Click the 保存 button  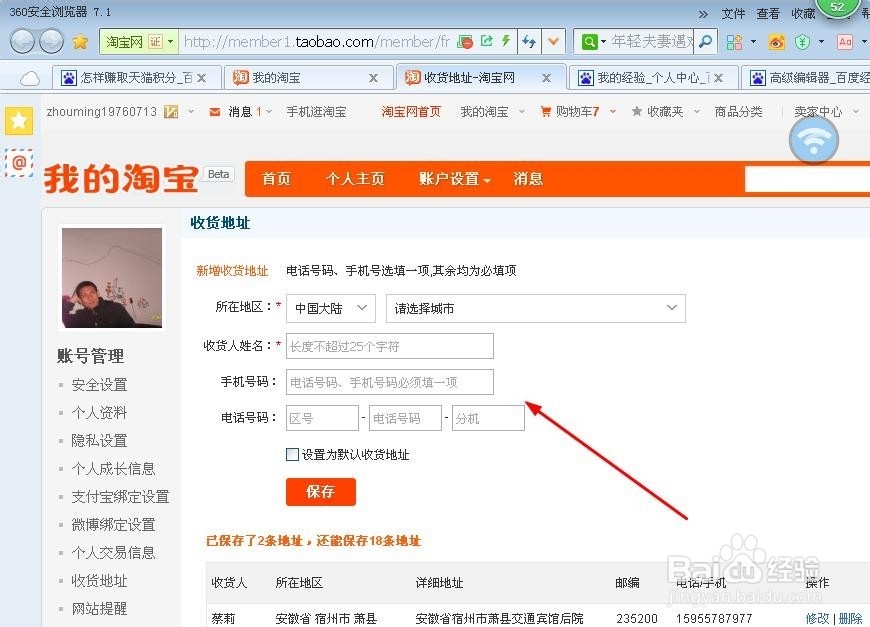coord(321,492)
